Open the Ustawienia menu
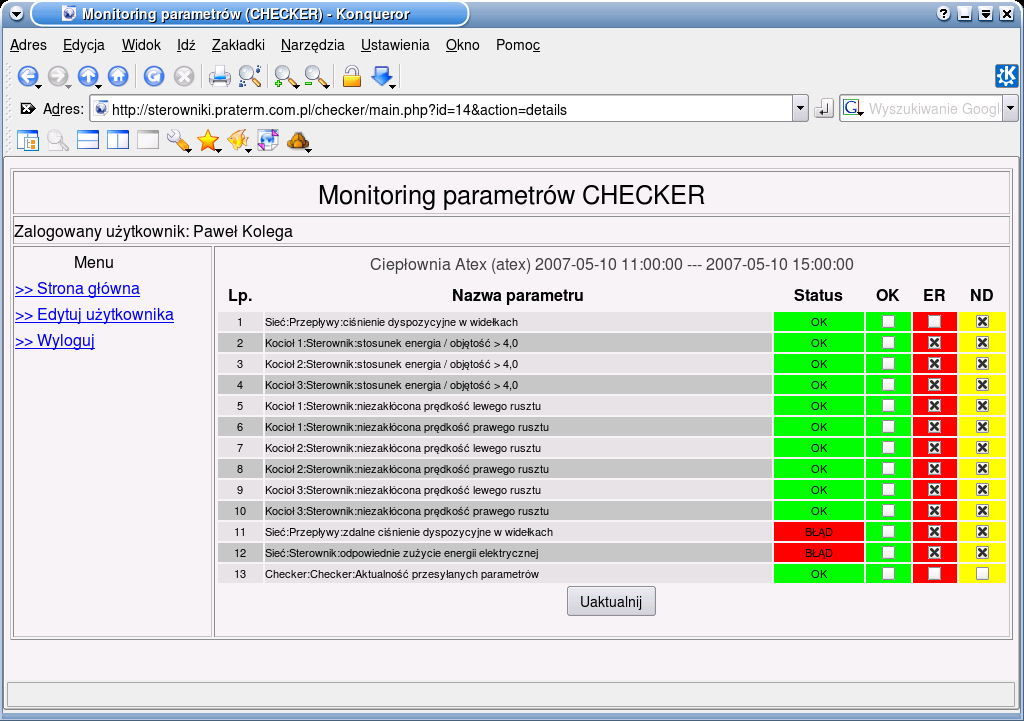Viewport: 1024px width, 721px height. (395, 45)
